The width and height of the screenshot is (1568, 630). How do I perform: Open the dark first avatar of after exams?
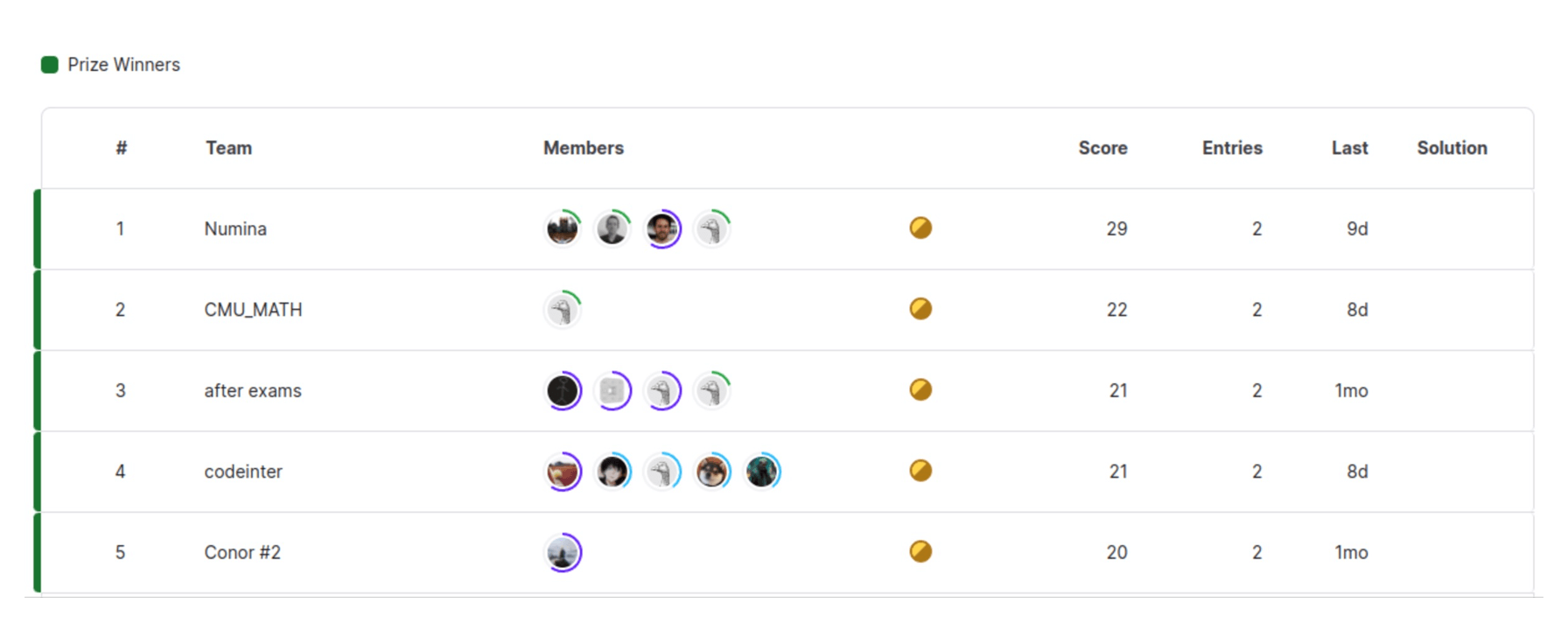point(563,391)
